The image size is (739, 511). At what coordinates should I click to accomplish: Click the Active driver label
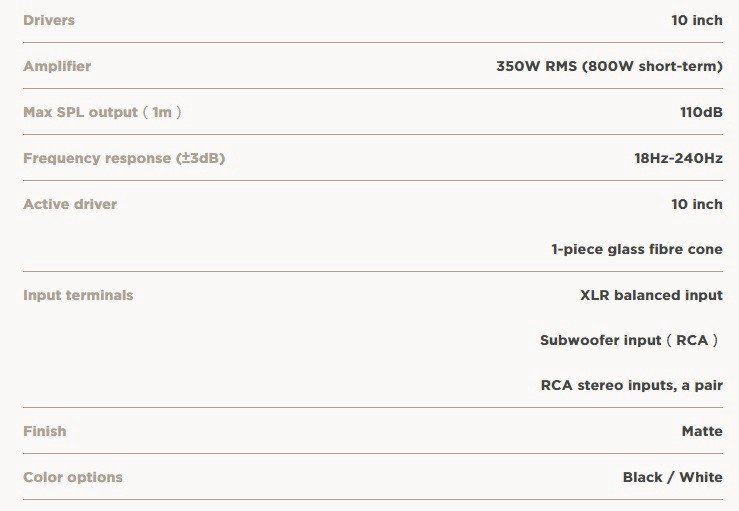click(70, 204)
